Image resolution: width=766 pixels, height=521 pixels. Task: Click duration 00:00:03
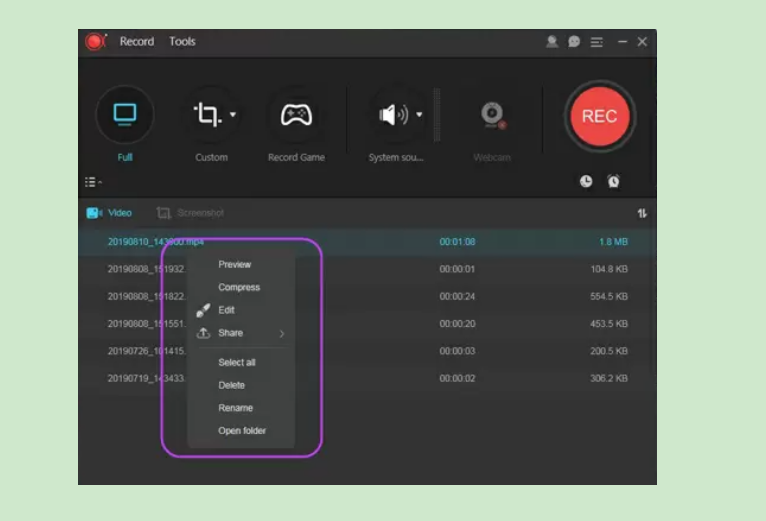tap(457, 351)
